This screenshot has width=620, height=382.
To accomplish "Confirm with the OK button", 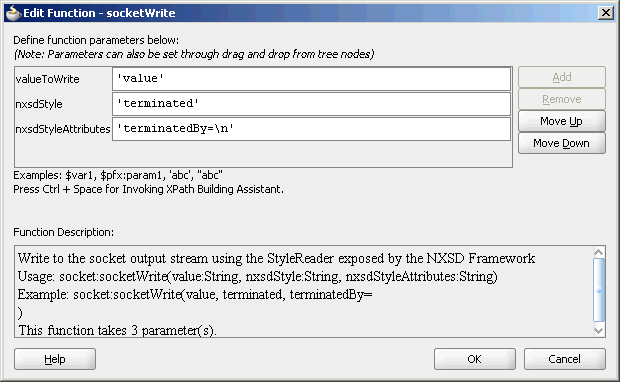I will coord(474,359).
